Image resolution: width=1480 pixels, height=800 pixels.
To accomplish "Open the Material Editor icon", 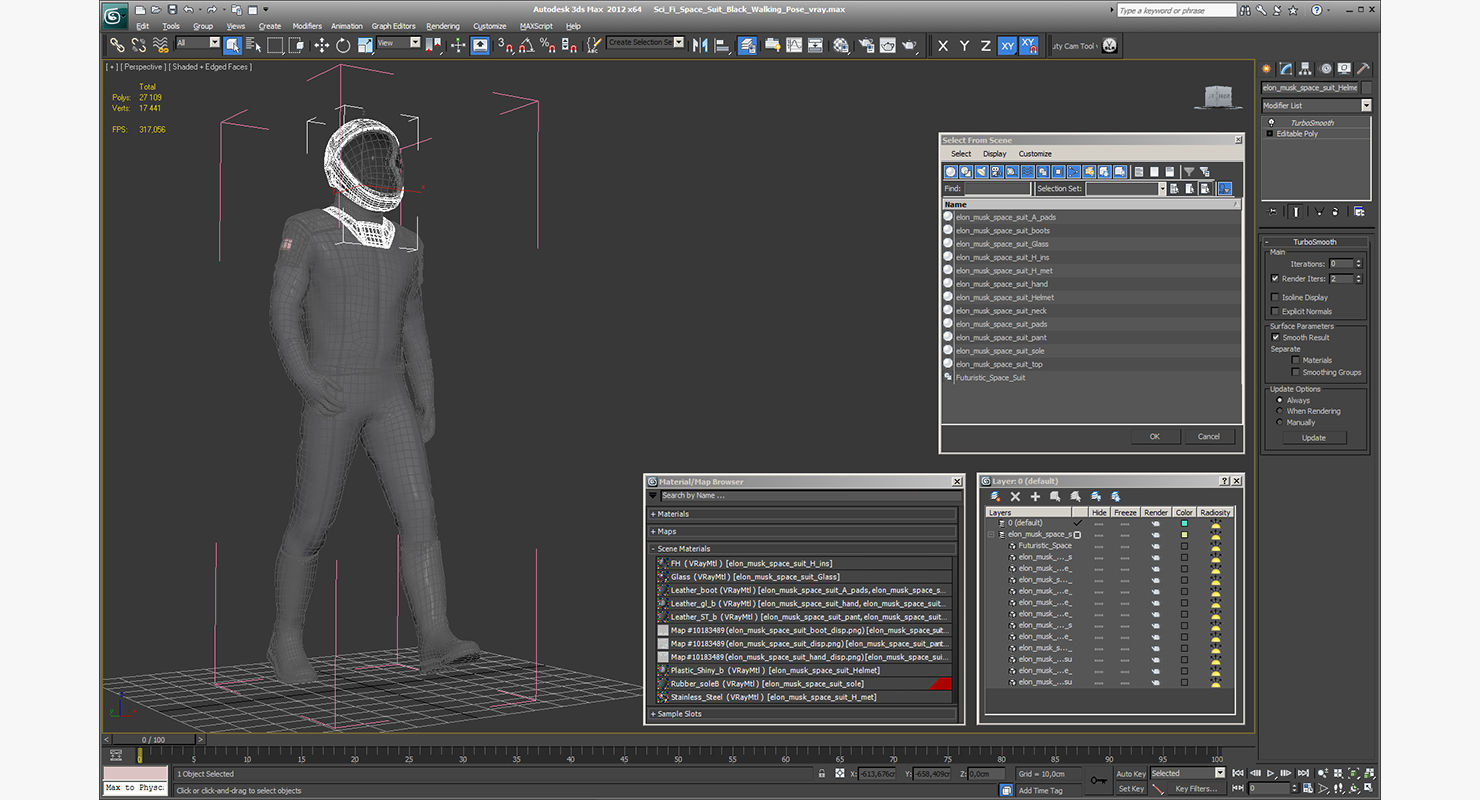I will point(841,45).
